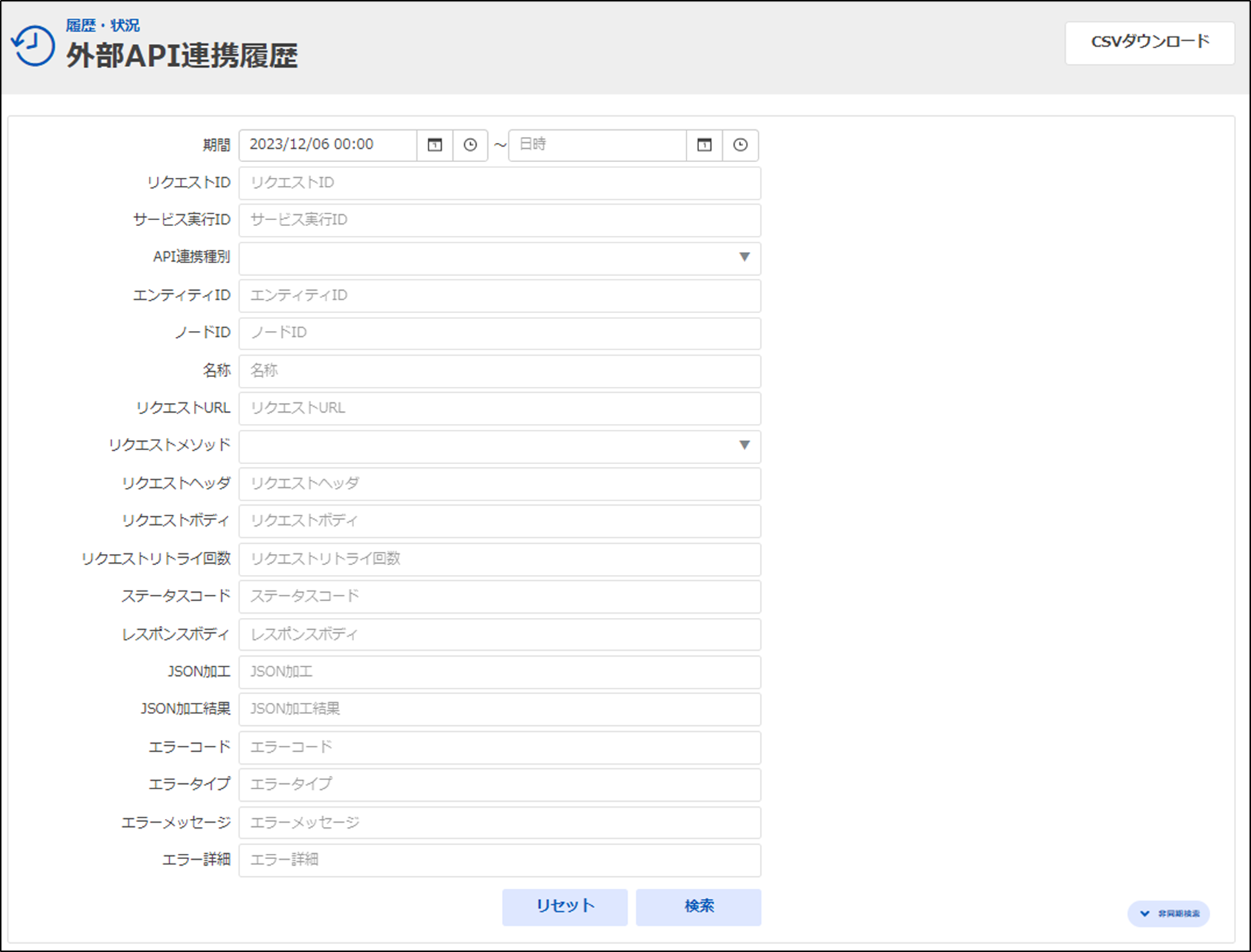This screenshot has width=1251, height=952.
Task: Open clock picker for end time
Action: [740, 145]
